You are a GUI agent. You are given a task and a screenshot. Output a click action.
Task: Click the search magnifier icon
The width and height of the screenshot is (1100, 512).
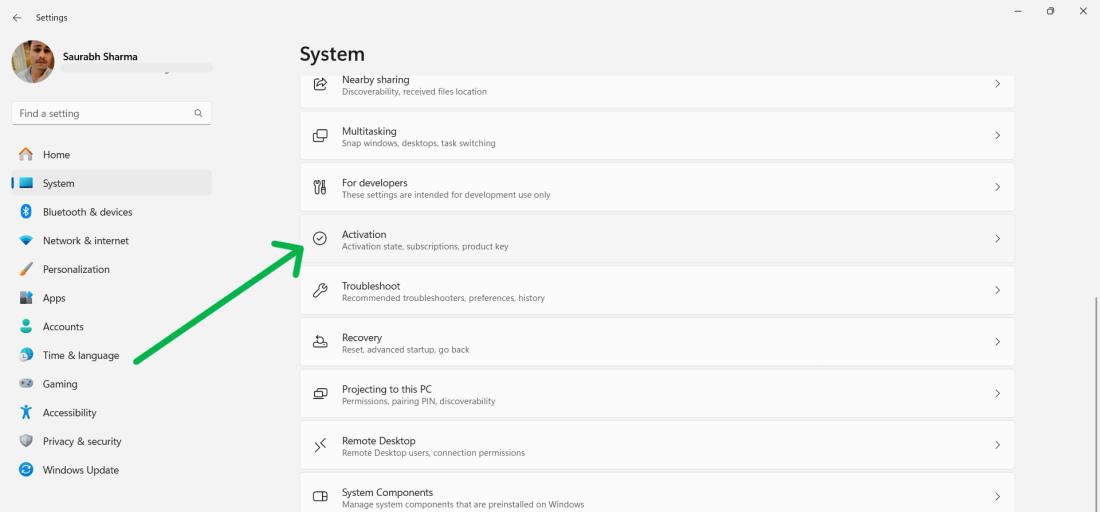[x=198, y=114]
